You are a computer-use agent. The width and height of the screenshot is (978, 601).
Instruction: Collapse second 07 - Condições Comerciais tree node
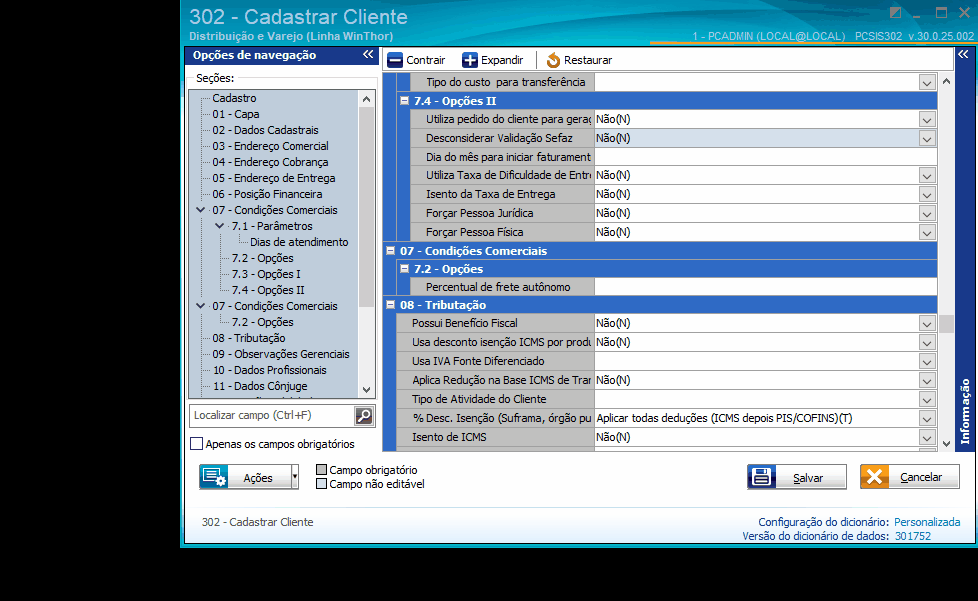(x=201, y=306)
